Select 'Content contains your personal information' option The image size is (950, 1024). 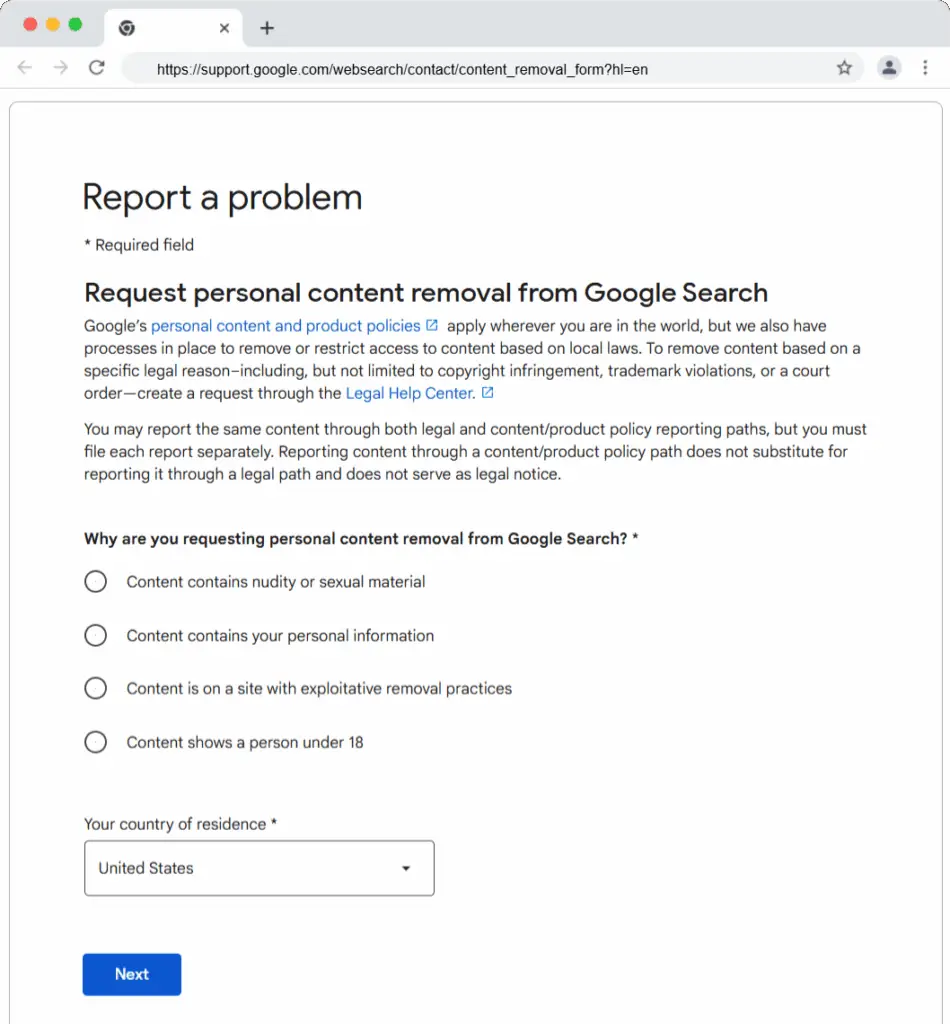[96, 636]
